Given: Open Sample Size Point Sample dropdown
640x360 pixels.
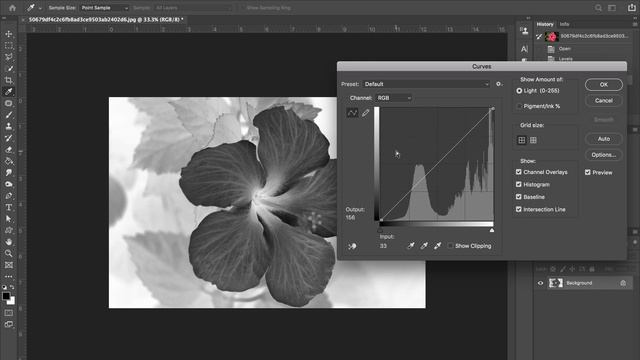Looking at the screenshot, I should coord(104,8).
